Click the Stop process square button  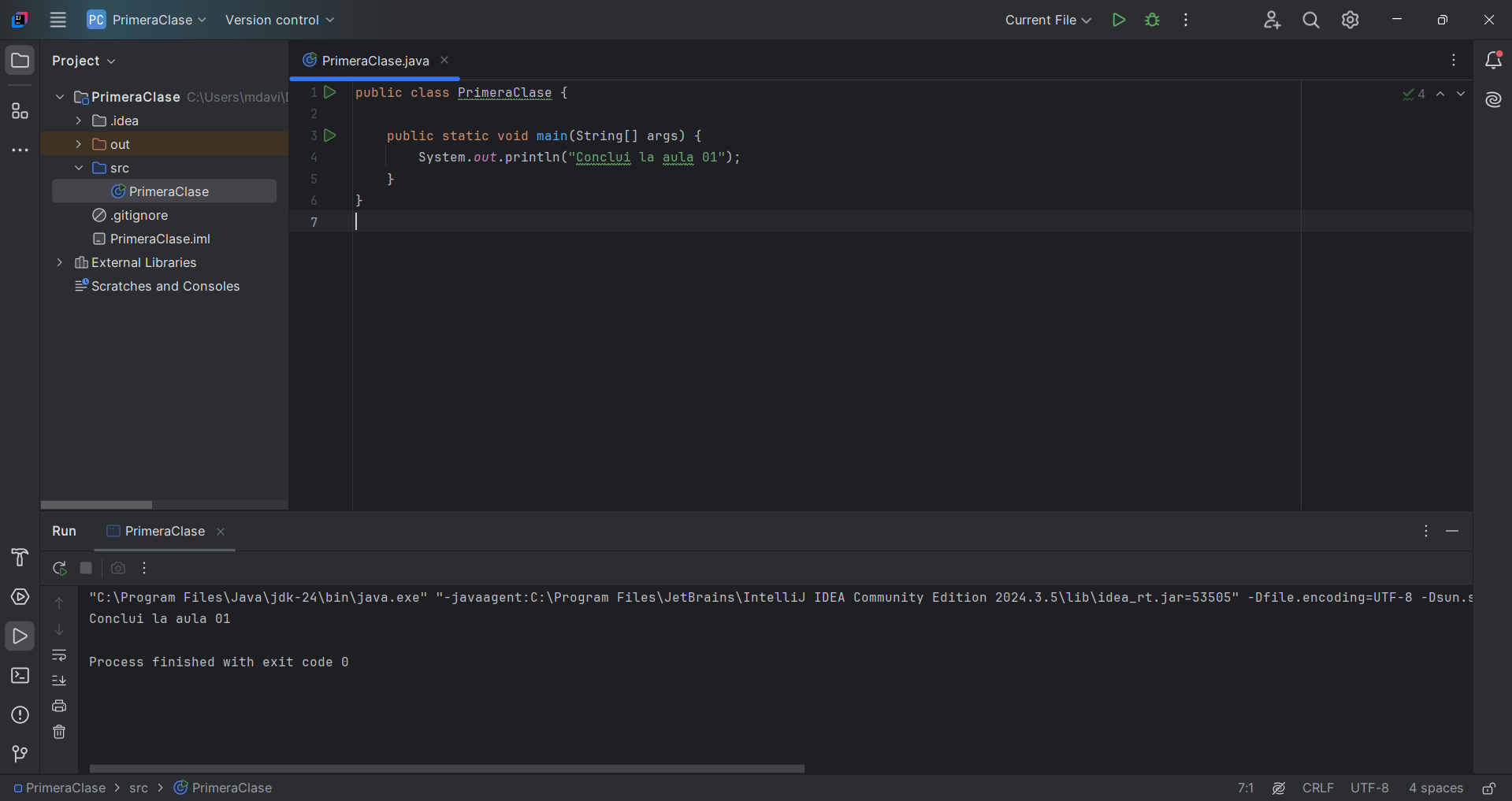[87, 568]
